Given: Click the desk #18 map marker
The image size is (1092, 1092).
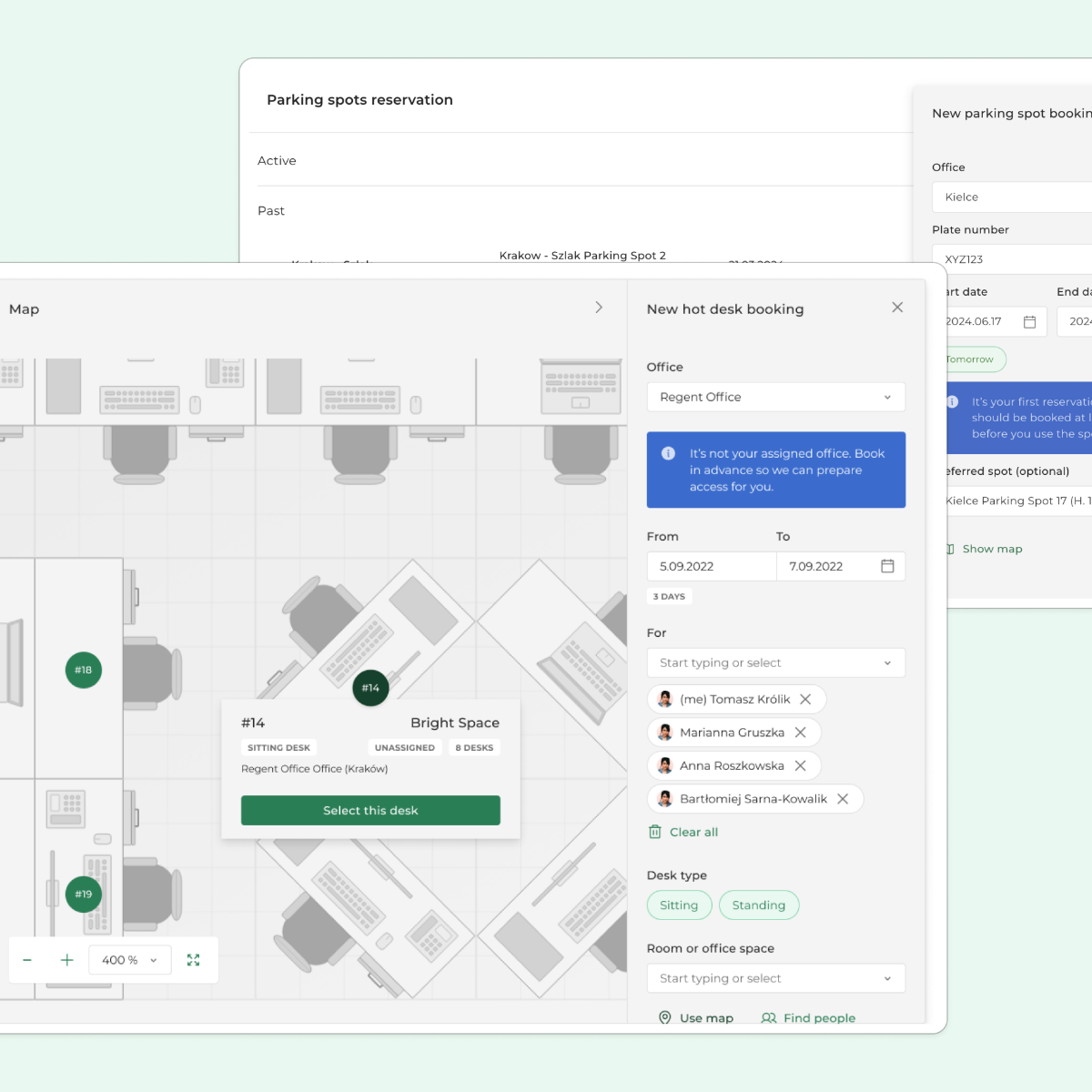Looking at the screenshot, I should (x=84, y=670).
